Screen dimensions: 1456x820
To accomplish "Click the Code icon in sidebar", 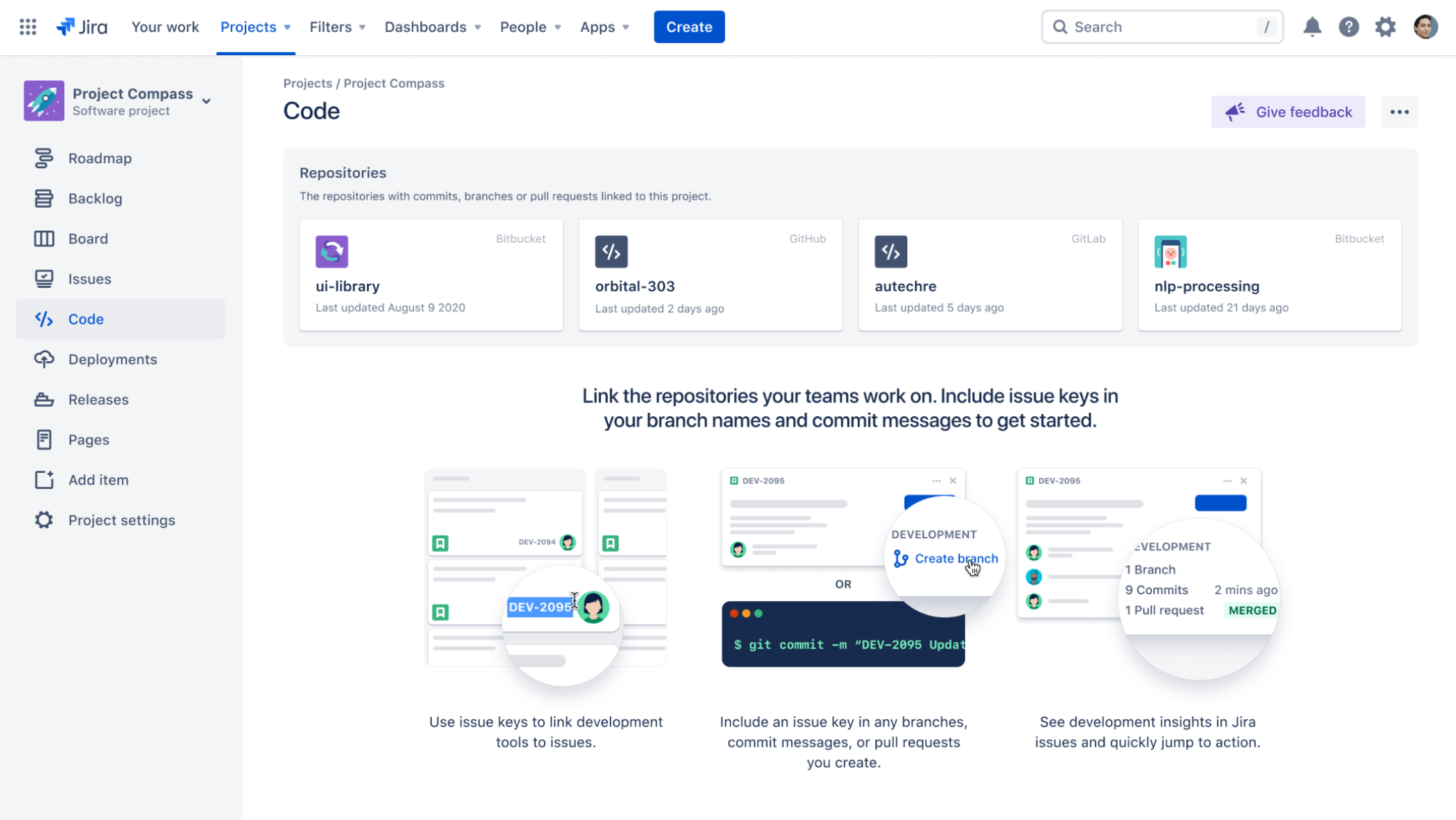I will [43, 318].
